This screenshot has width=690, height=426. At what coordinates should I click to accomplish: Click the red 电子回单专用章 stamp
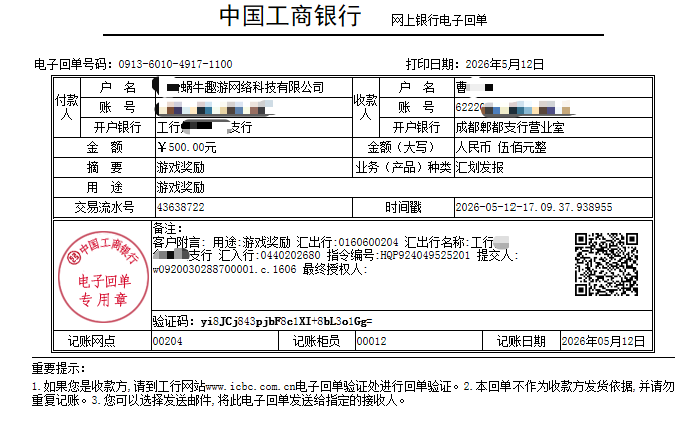pyautogui.click(x=104, y=276)
